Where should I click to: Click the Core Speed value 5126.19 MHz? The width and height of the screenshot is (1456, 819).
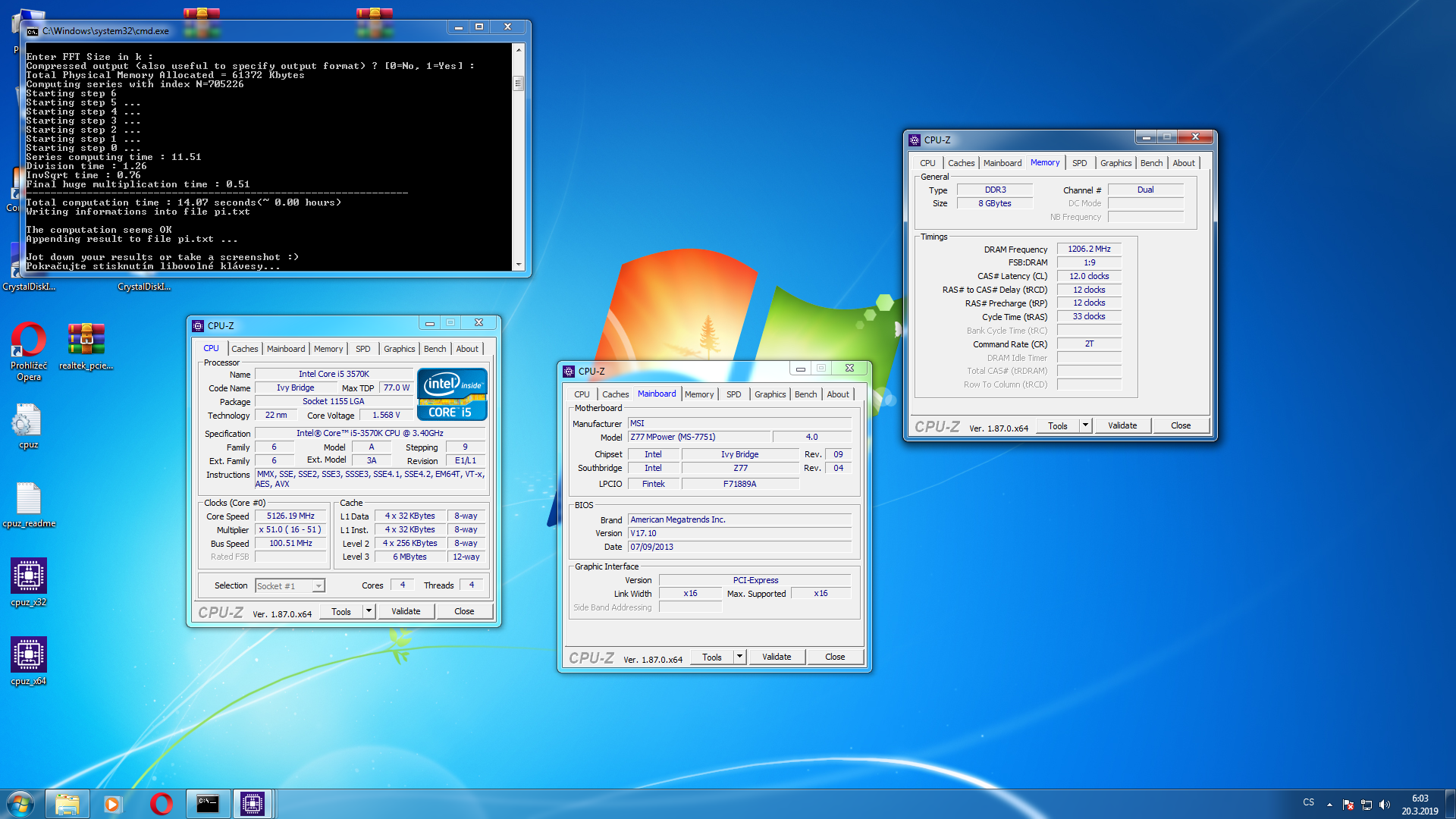point(290,516)
